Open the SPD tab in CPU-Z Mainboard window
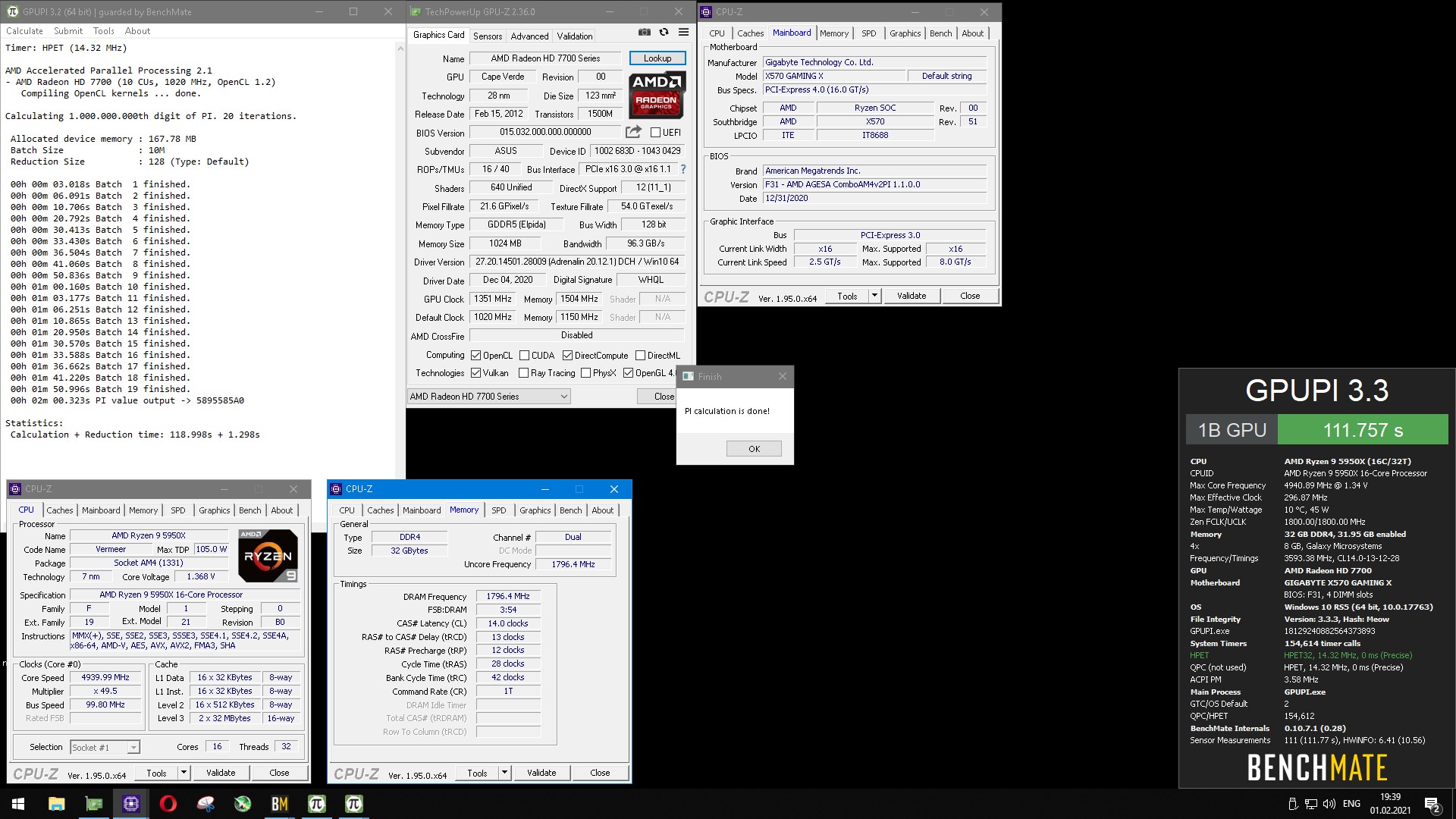This screenshot has width=1456, height=819. (869, 33)
